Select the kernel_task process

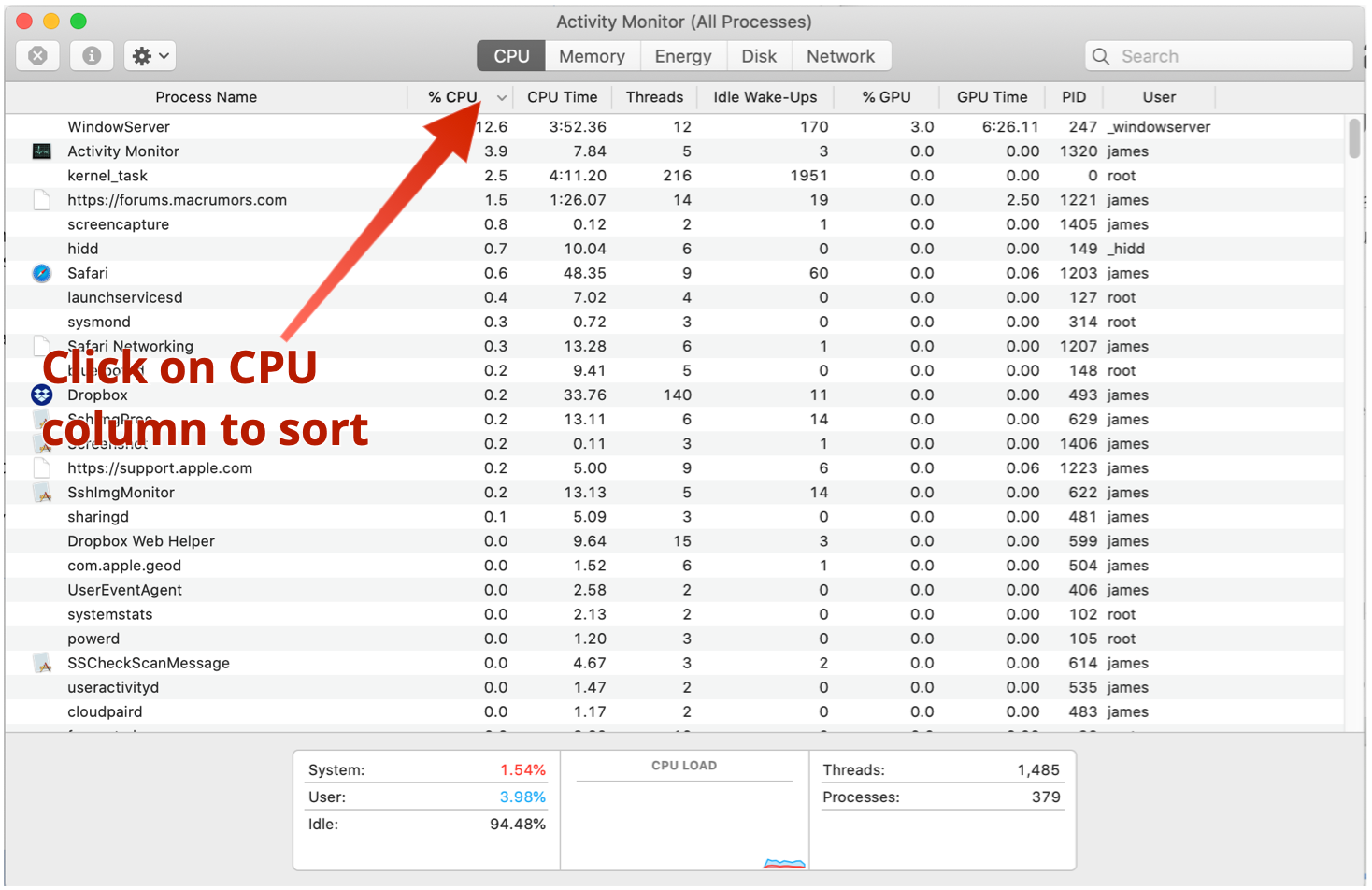pyautogui.click(x=107, y=176)
